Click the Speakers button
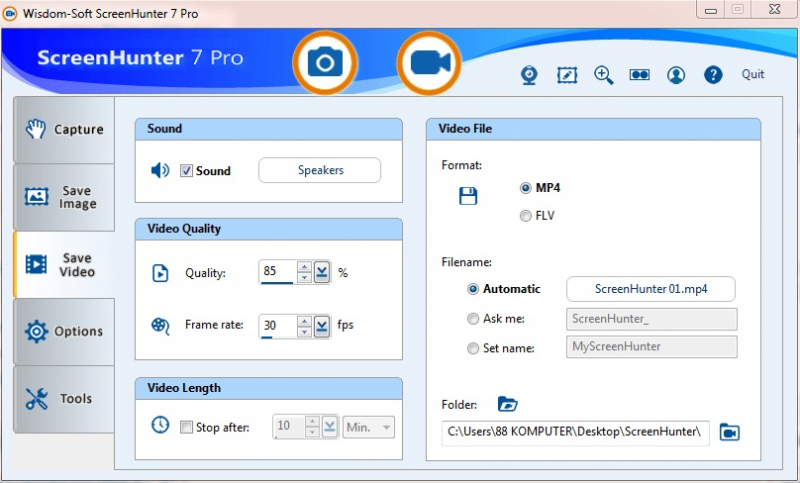The image size is (800, 483). pos(320,171)
